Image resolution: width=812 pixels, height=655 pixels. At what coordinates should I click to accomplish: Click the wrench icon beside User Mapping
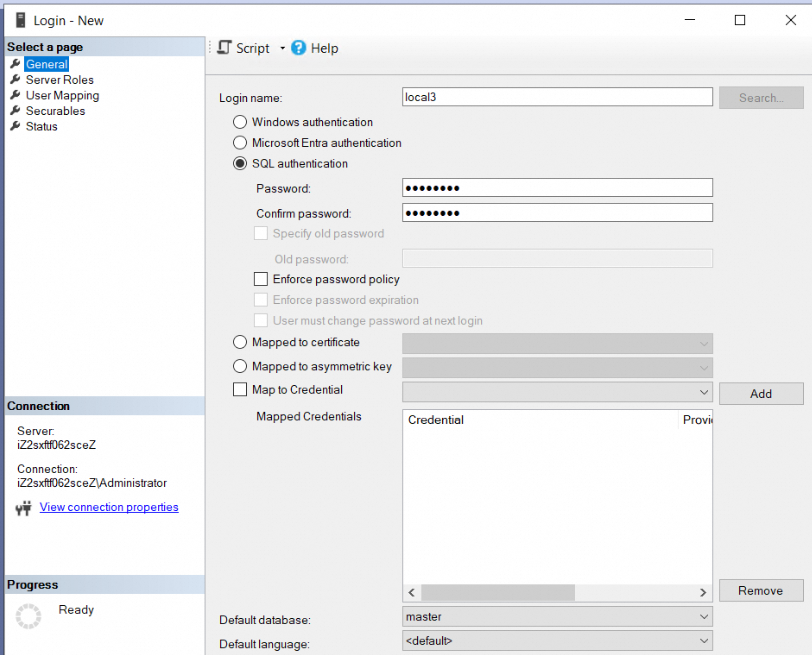click(15, 96)
